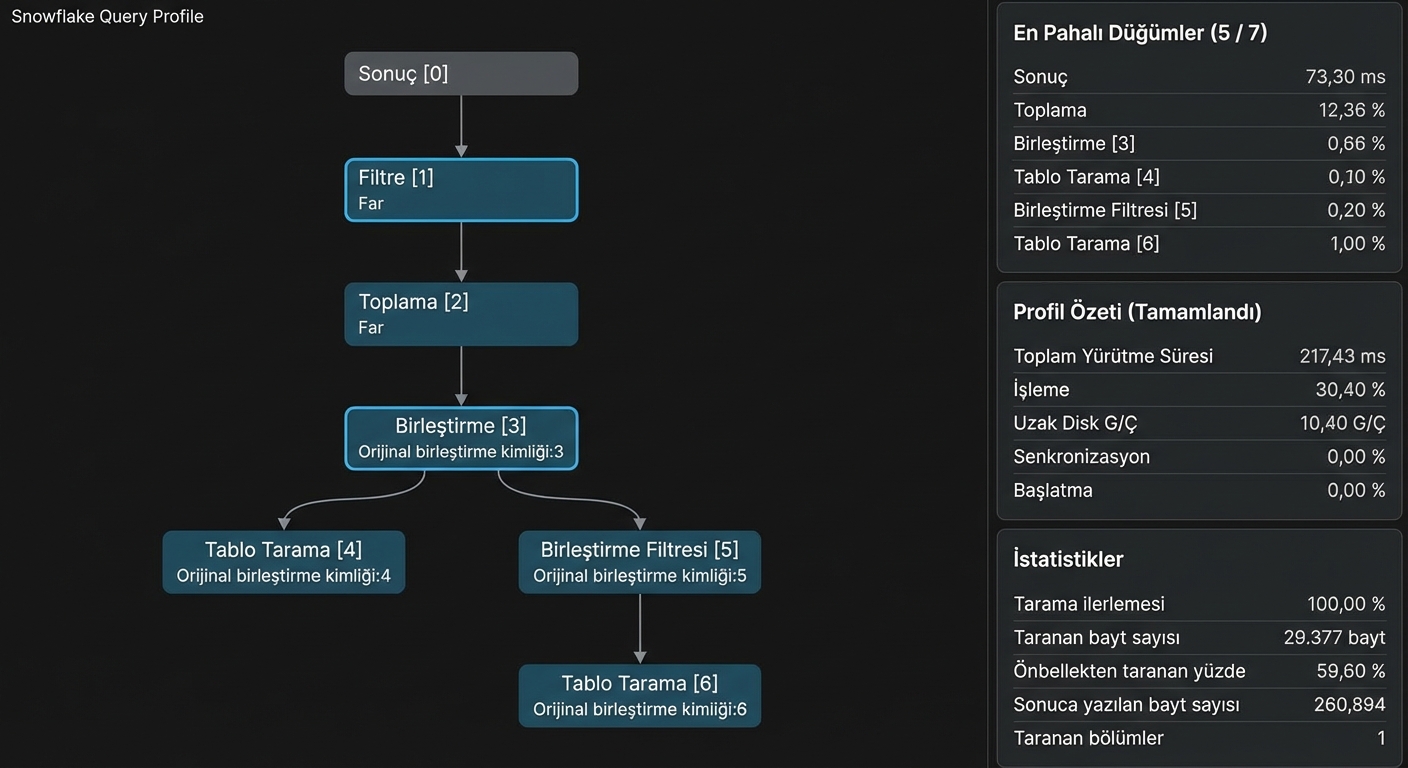Select the Toplama [2] node
The width and height of the screenshot is (1408, 768).
pyautogui.click(x=461, y=314)
